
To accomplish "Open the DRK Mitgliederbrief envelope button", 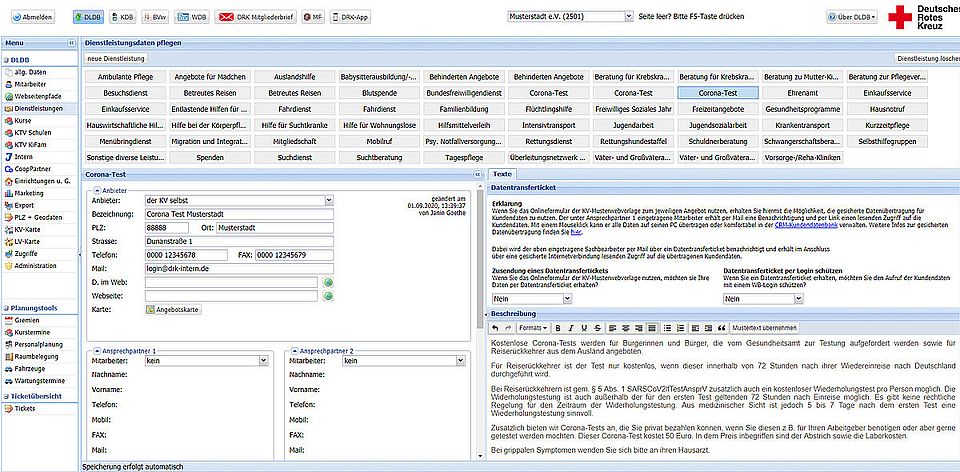I will [255, 17].
